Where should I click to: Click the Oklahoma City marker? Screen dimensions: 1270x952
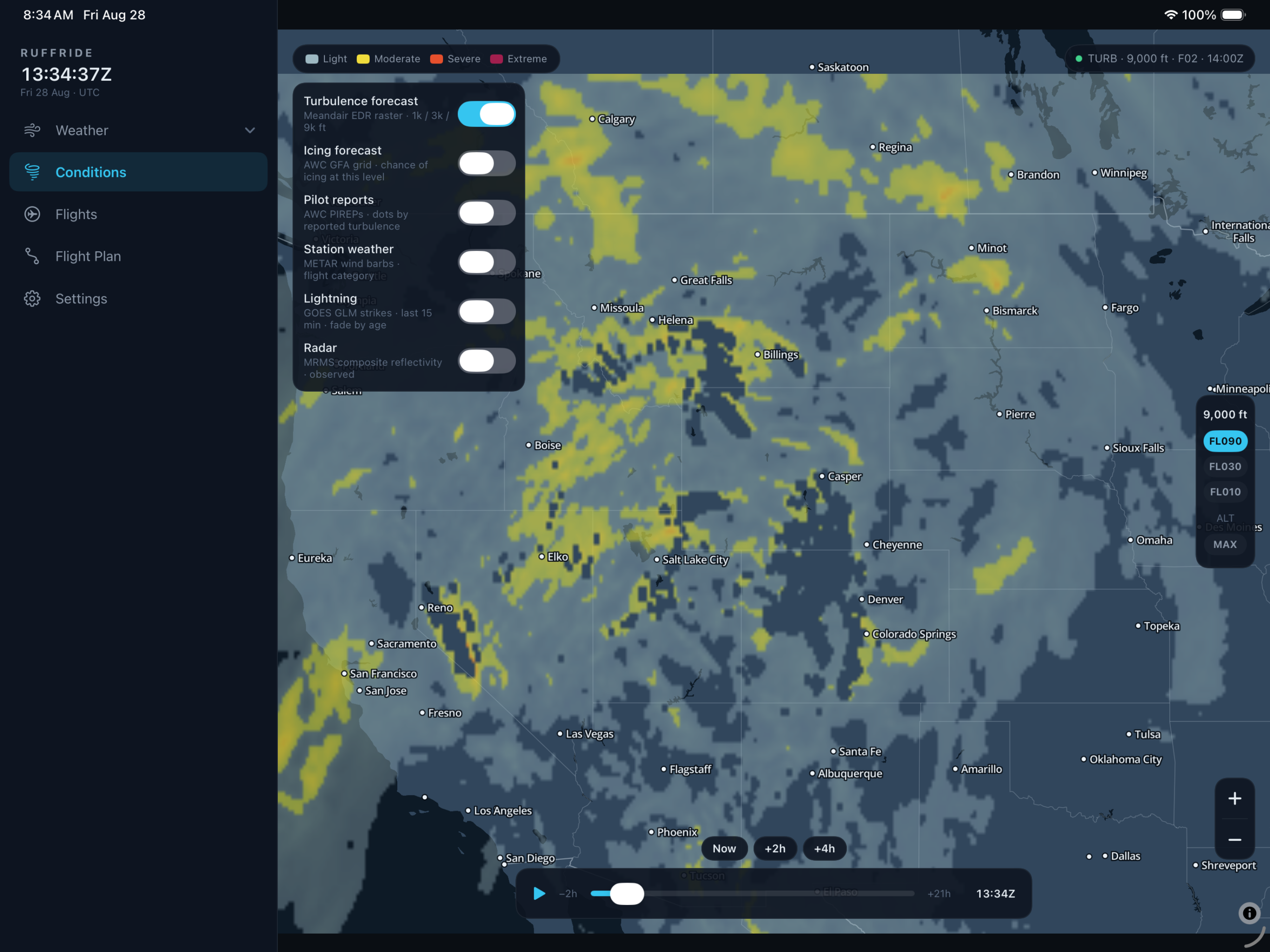pos(1084,759)
